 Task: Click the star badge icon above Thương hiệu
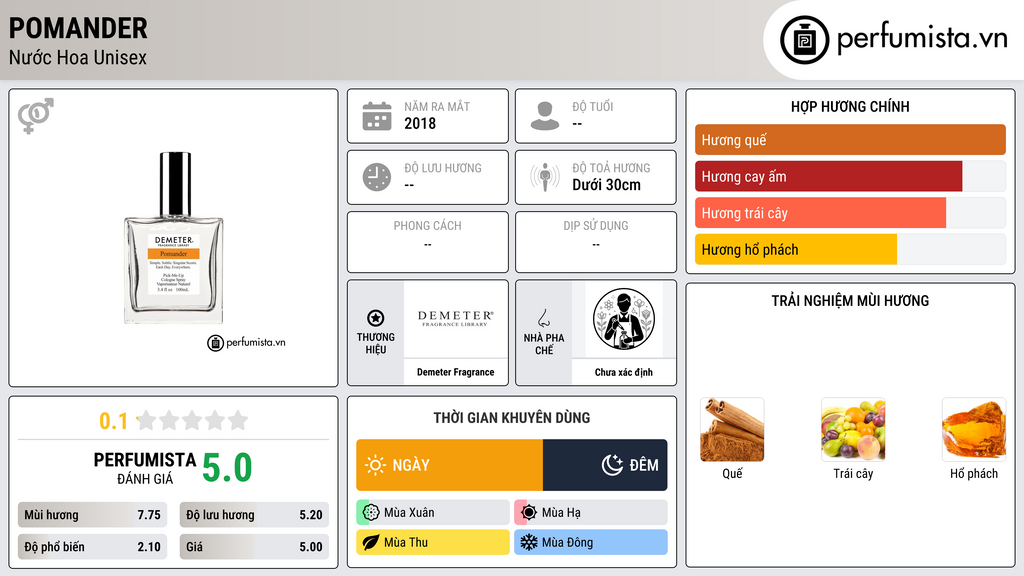376,318
